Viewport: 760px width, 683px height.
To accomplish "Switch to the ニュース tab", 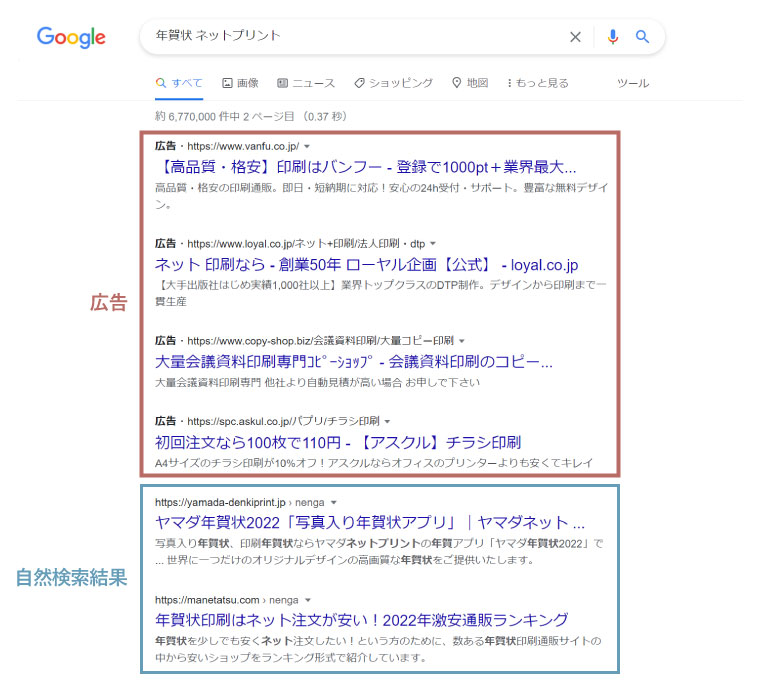I will click(x=306, y=83).
